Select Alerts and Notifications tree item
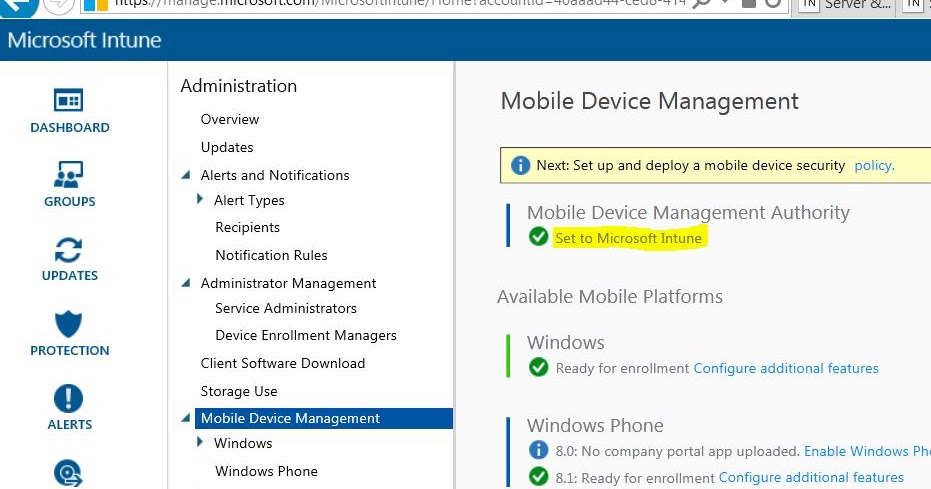Viewport: 931px width, 489px height. [x=275, y=175]
